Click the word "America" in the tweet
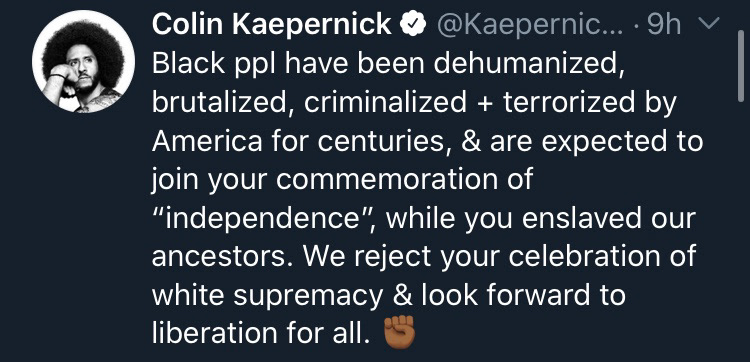The width and height of the screenshot is (750, 362). (x=207, y=142)
